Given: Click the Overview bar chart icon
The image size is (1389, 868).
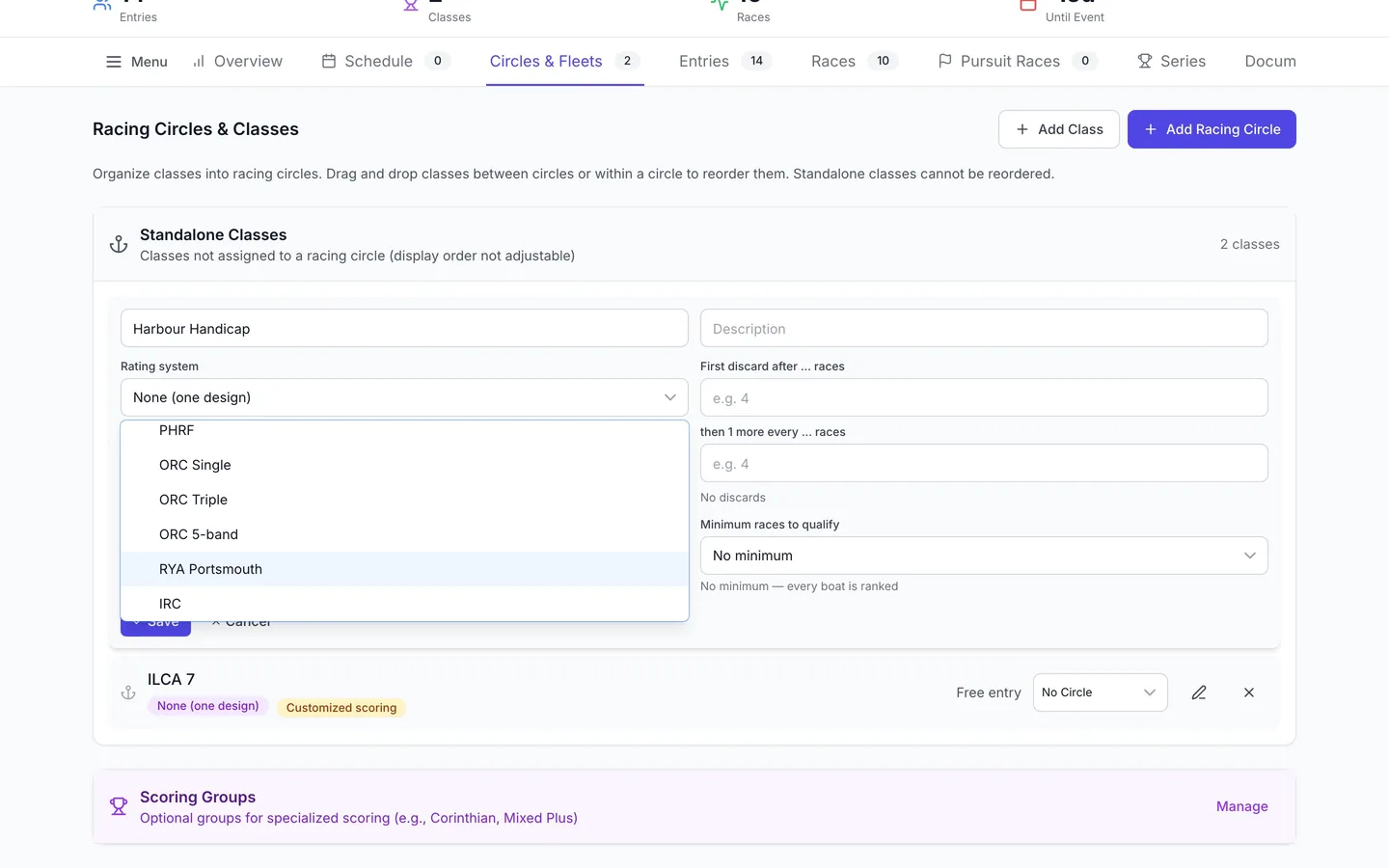Looking at the screenshot, I should tap(199, 62).
